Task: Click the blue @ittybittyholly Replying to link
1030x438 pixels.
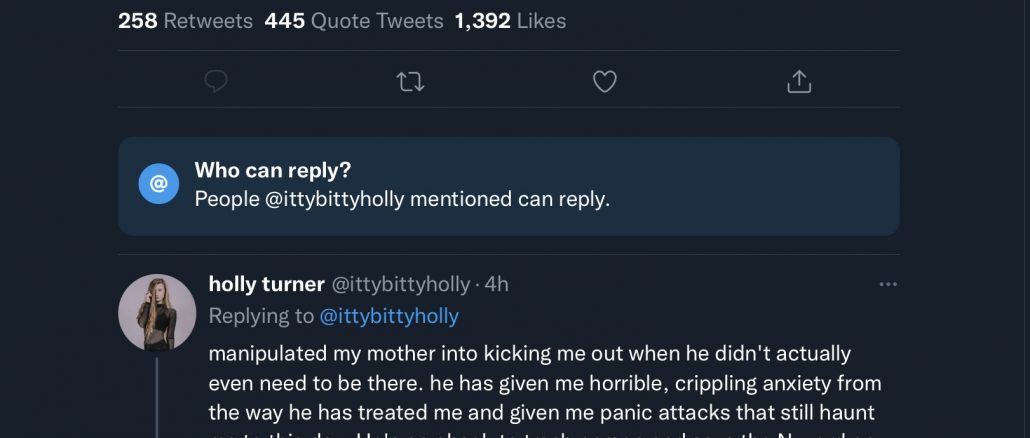Action: (x=389, y=317)
